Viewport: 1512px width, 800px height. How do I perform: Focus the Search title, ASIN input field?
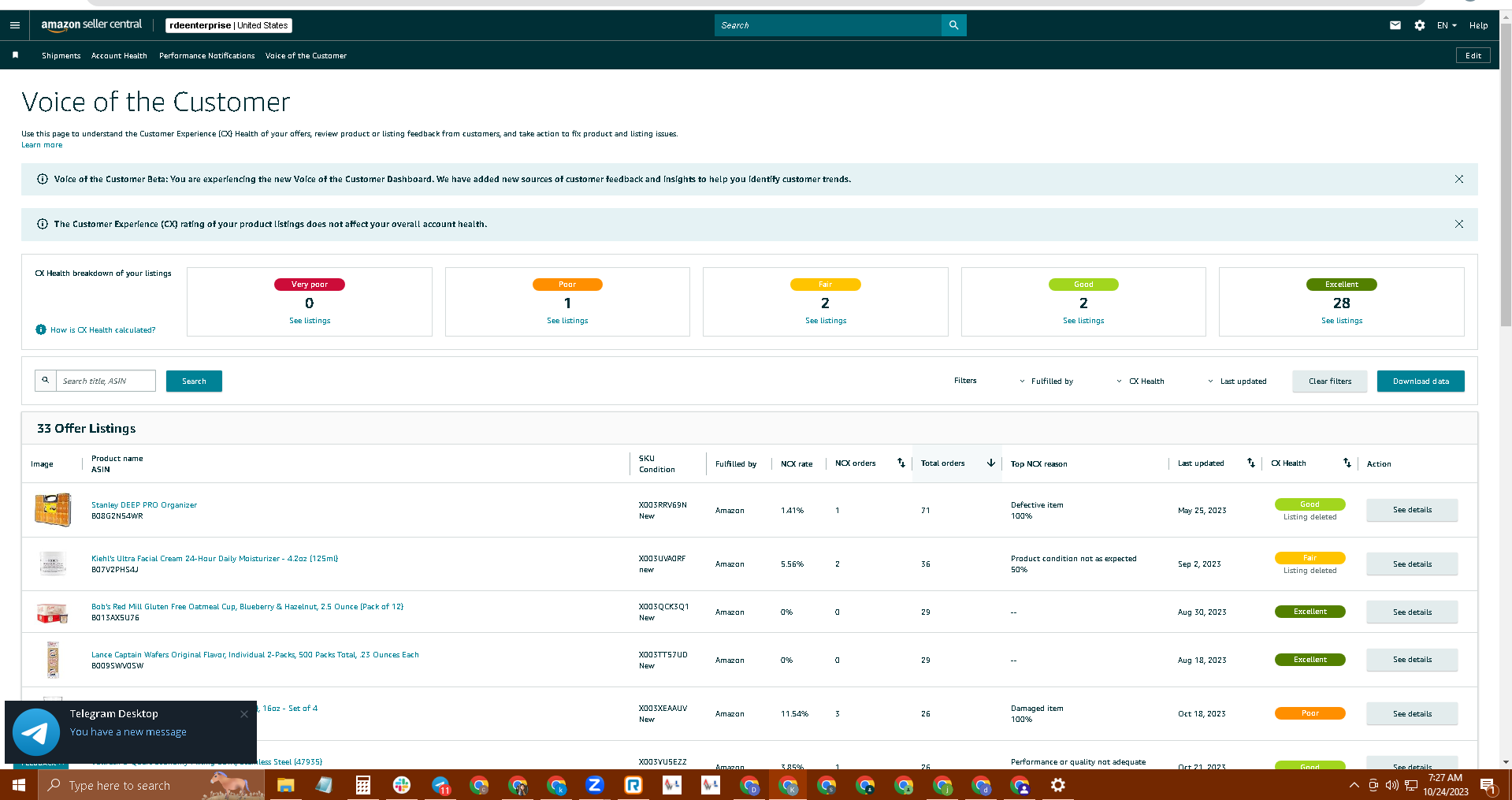(x=106, y=381)
